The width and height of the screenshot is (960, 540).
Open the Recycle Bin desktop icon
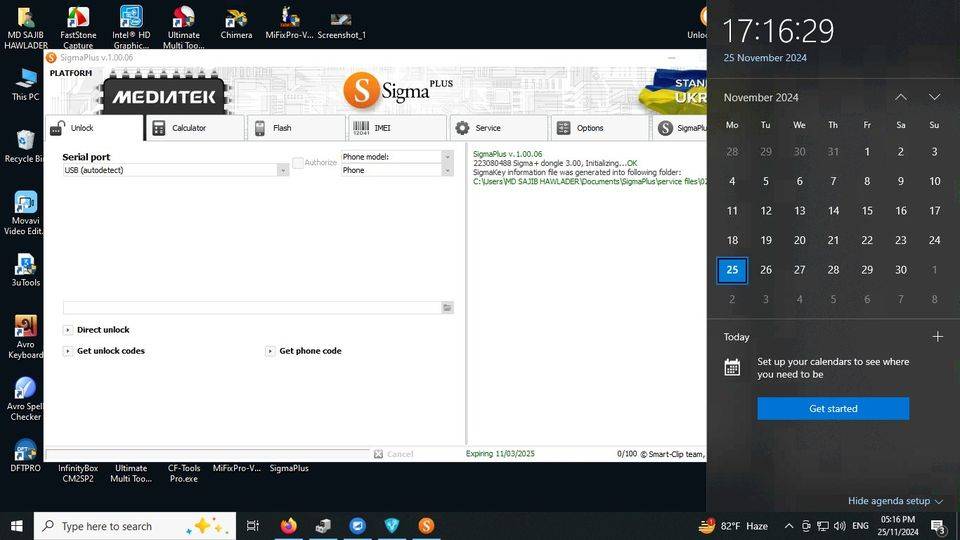coord(25,146)
